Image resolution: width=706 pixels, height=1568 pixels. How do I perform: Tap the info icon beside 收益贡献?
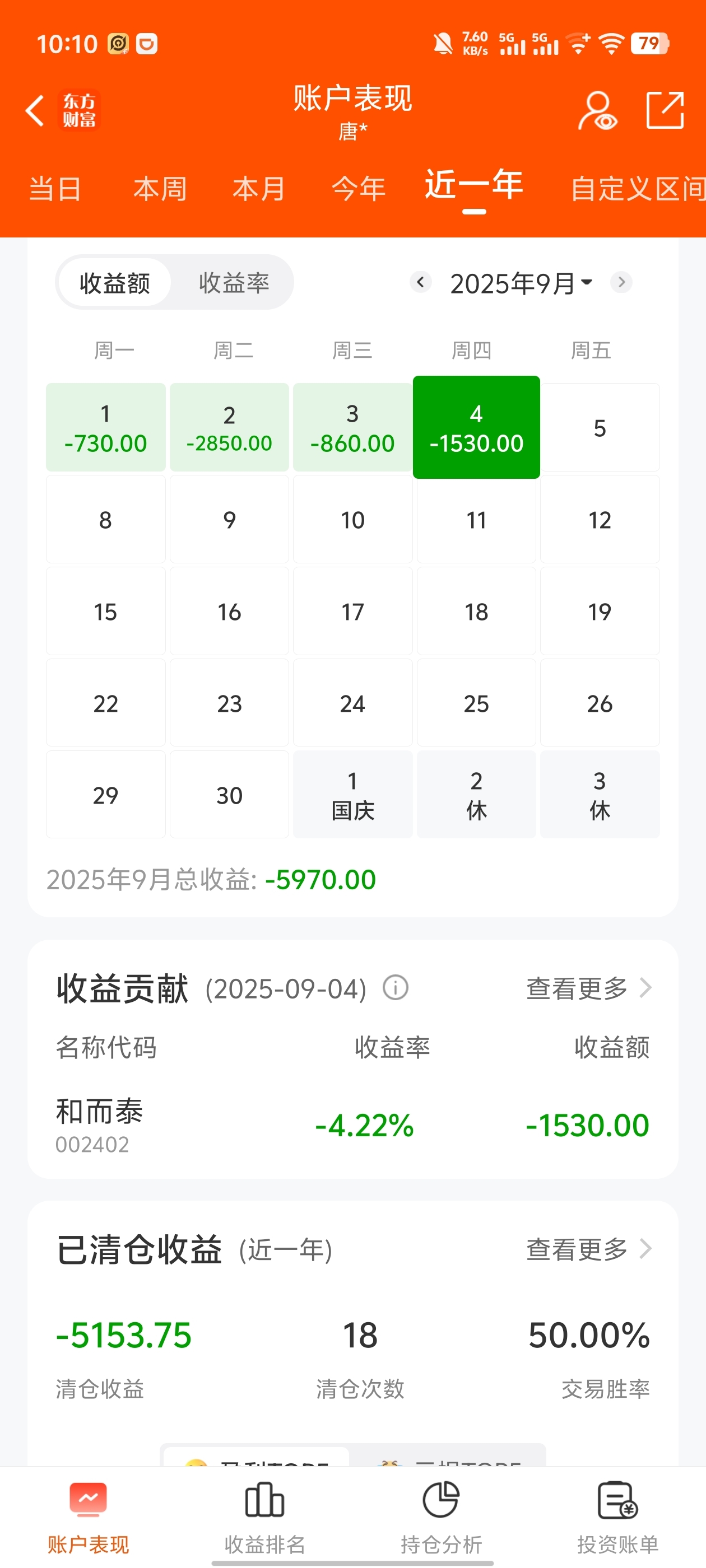point(396,987)
